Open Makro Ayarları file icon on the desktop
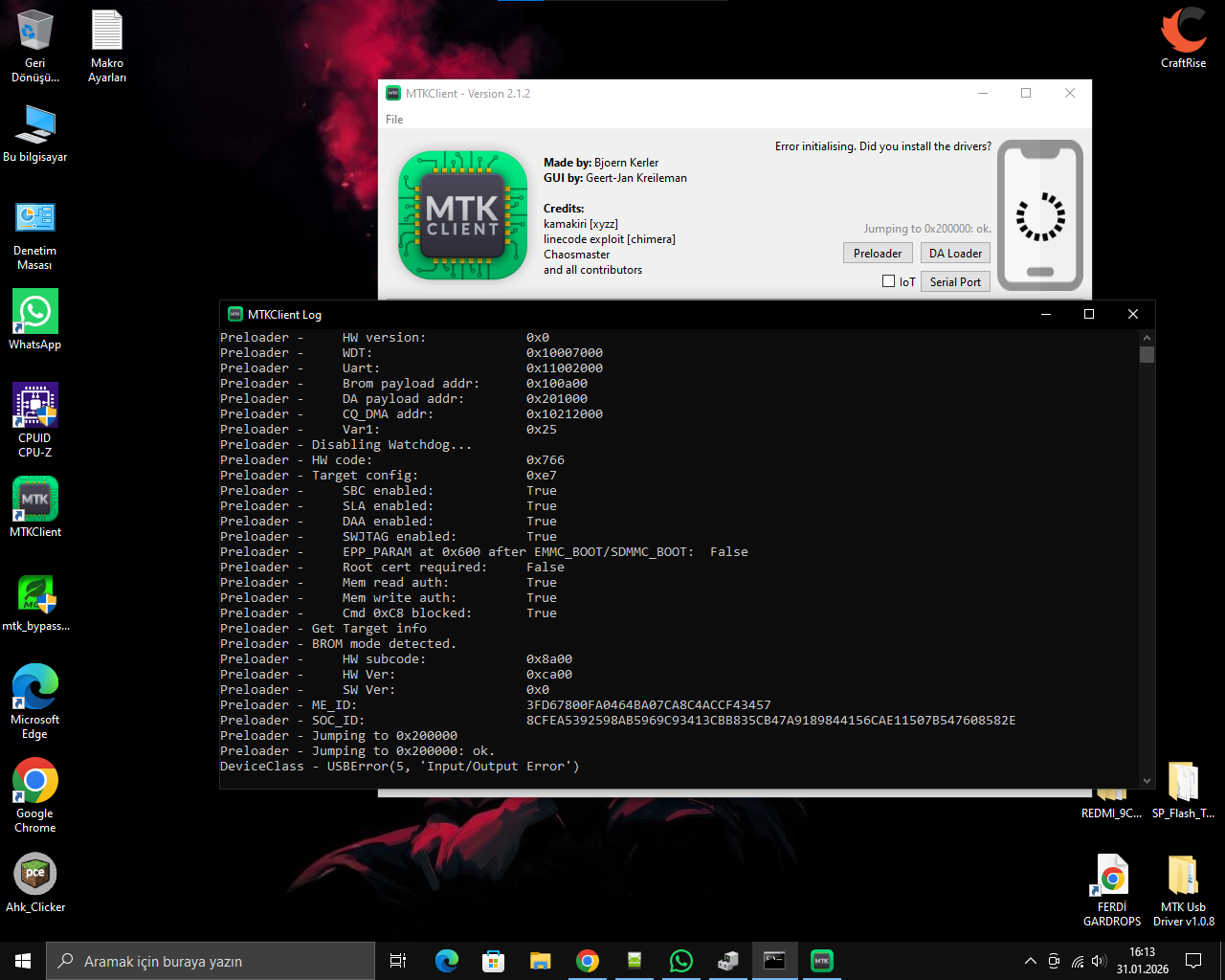This screenshot has height=980, width=1225. click(x=107, y=46)
